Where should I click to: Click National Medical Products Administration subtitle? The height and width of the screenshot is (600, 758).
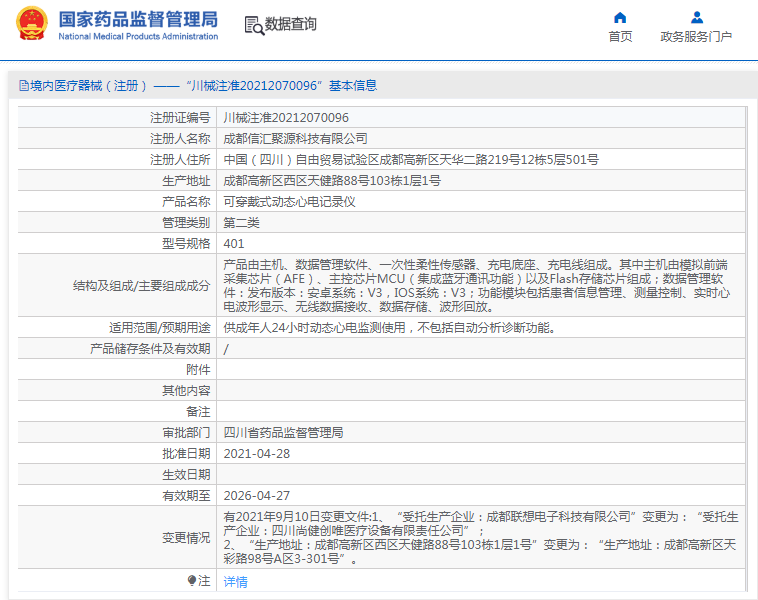pos(138,36)
